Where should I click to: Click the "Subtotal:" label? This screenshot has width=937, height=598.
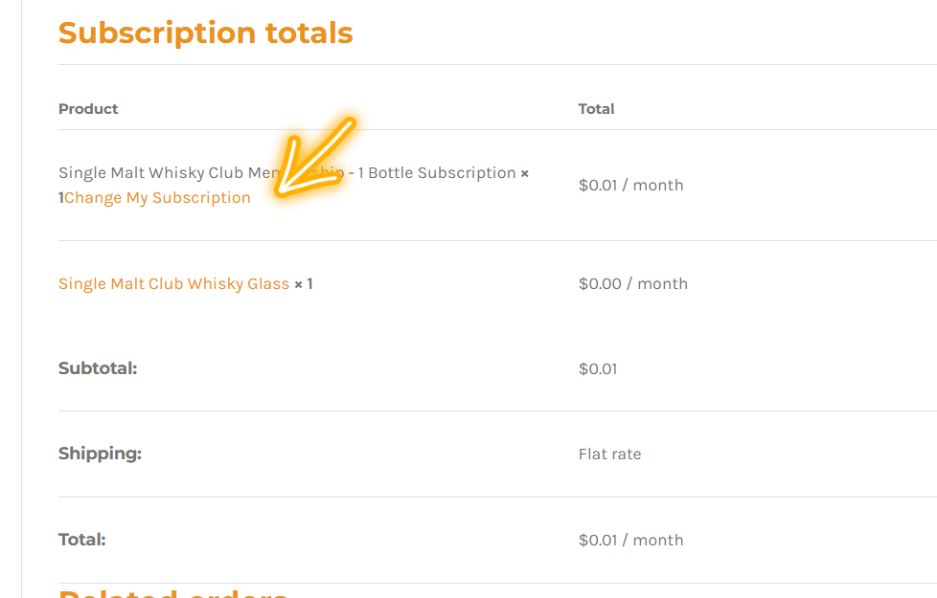(x=97, y=368)
